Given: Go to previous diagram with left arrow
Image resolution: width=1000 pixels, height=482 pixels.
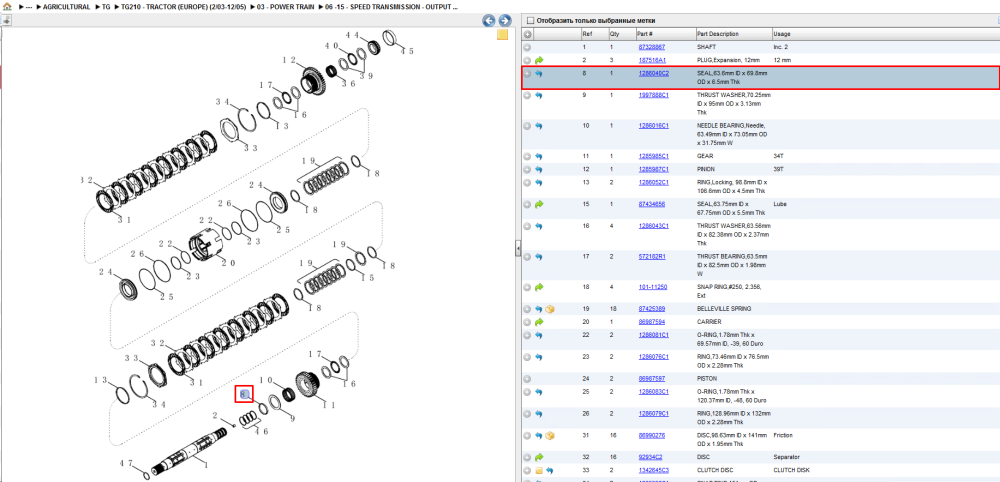Looking at the screenshot, I should point(489,20).
